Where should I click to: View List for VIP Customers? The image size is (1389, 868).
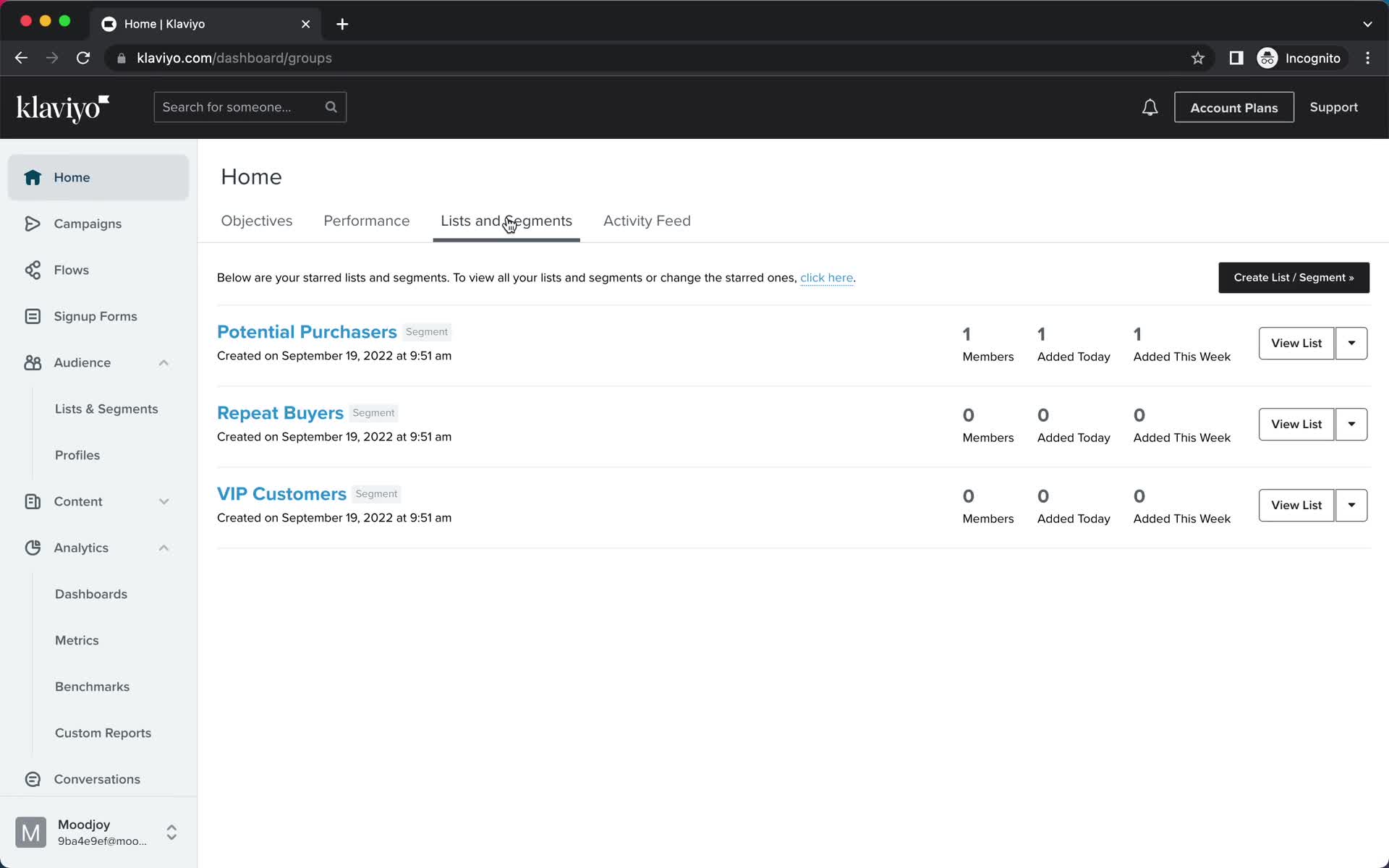(x=1296, y=505)
